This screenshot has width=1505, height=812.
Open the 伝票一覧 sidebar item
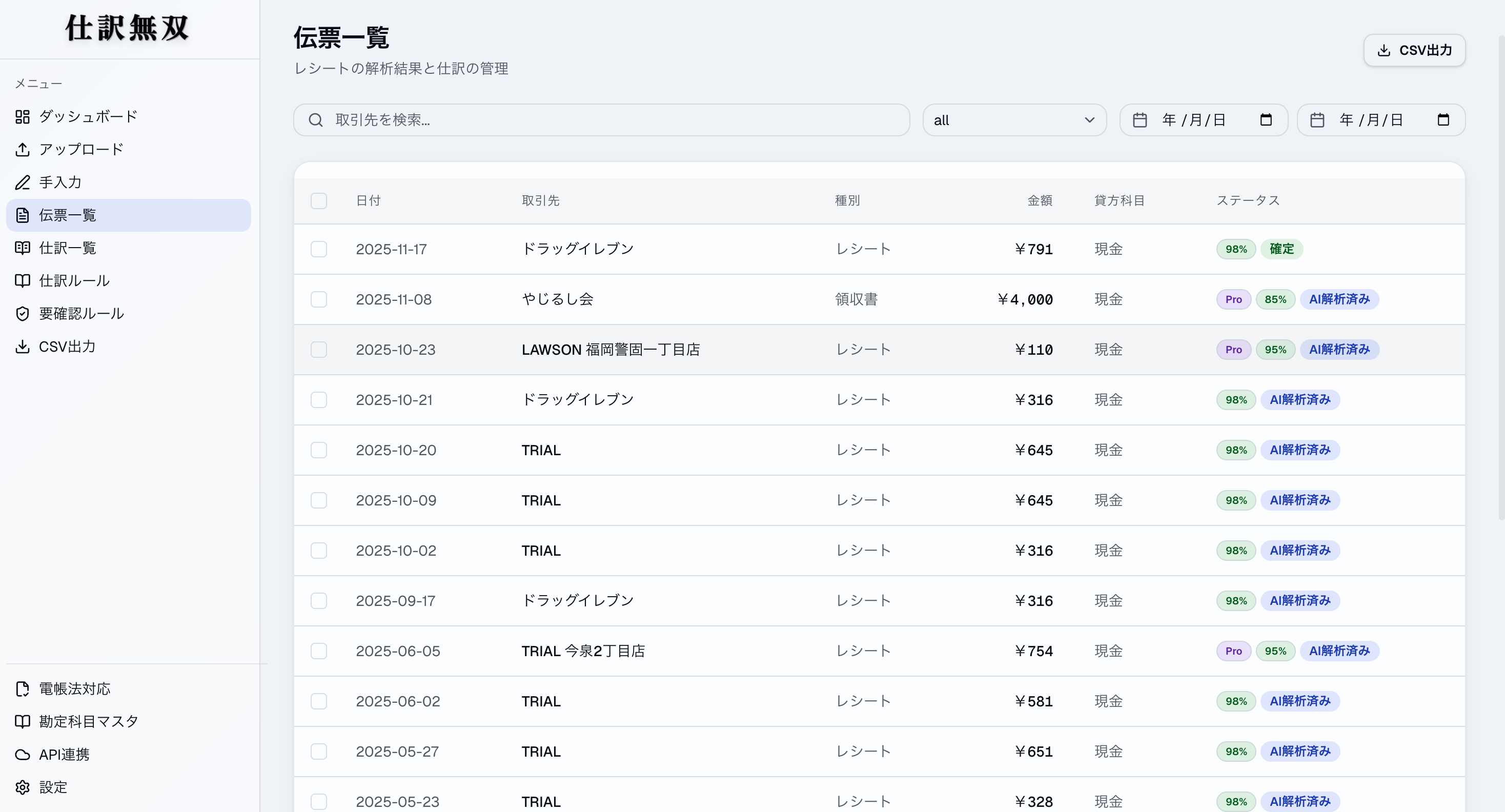click(x=129, y=215)
